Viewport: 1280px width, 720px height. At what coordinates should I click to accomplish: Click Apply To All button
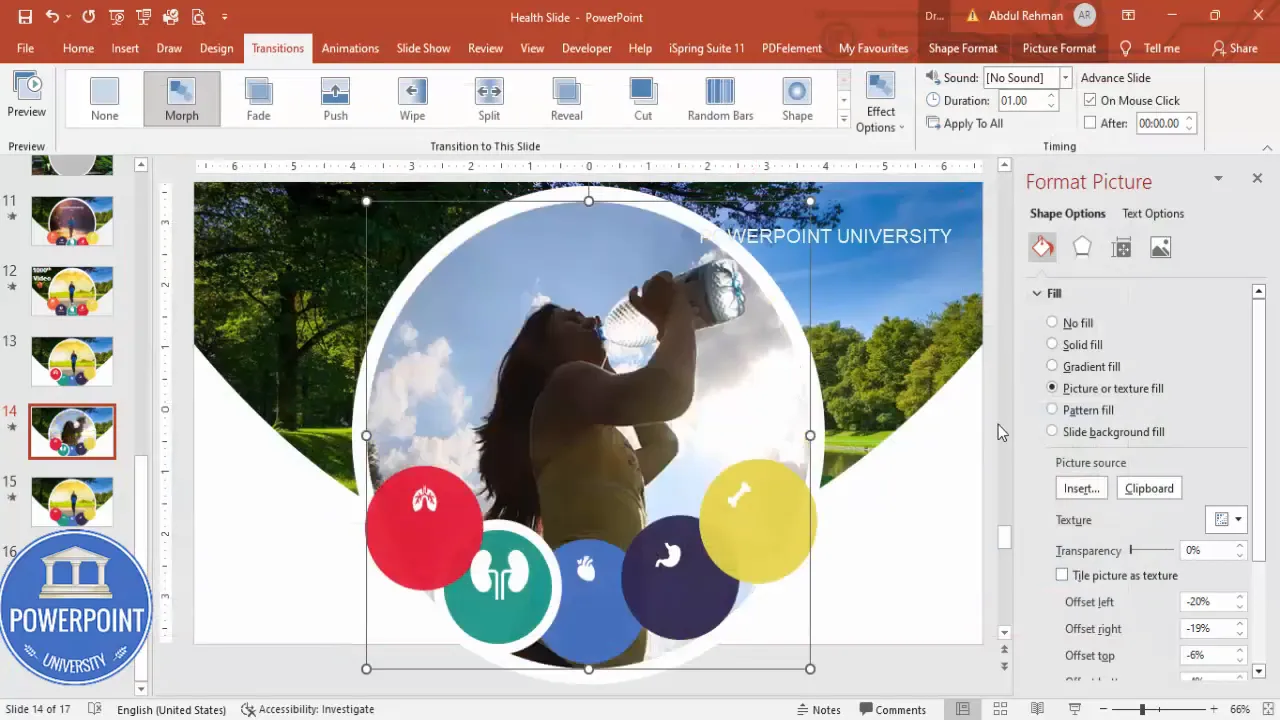965,123
